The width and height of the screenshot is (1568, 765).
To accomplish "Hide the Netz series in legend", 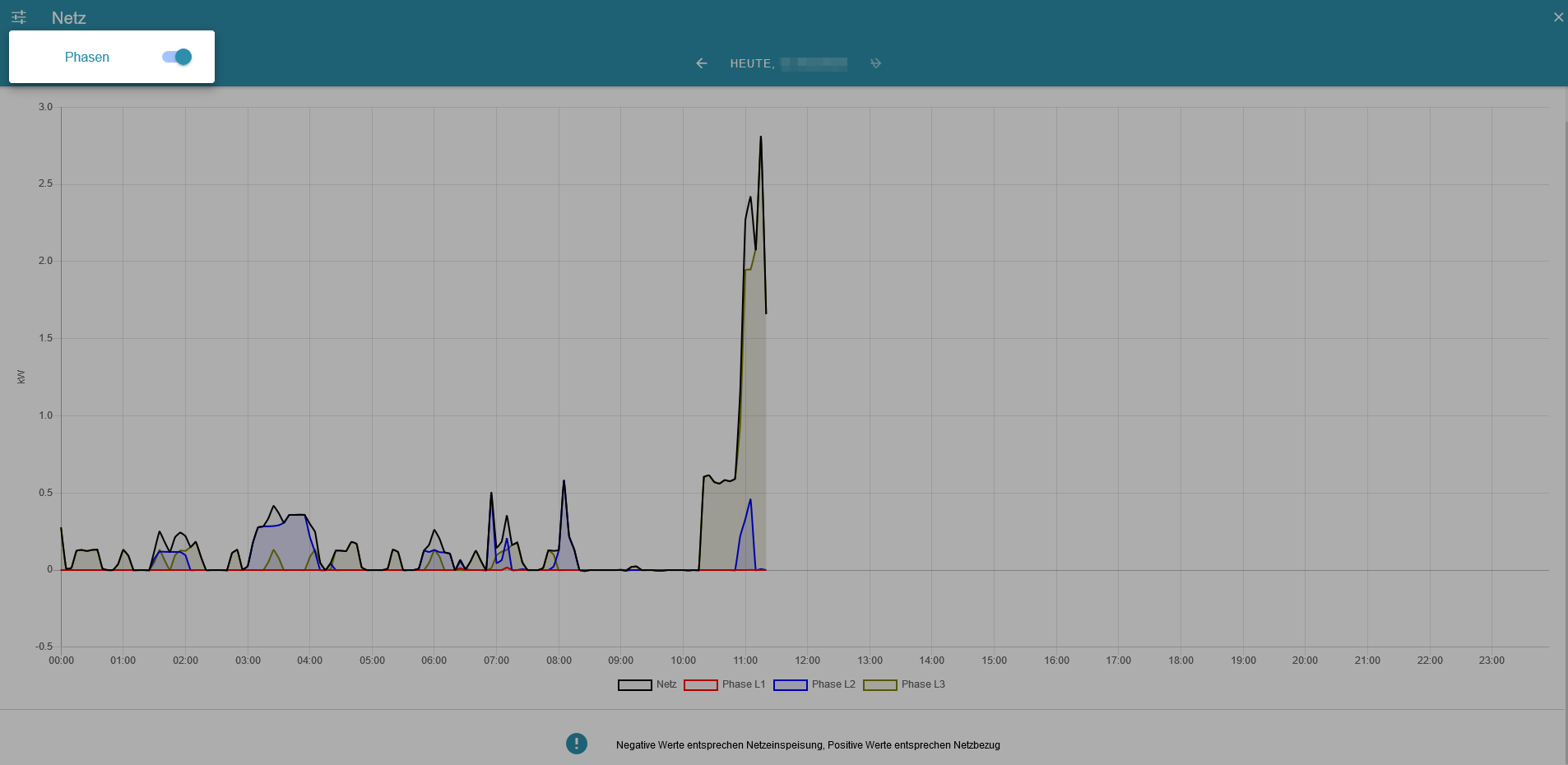I will pyautogui.click(x=647, y=684).
